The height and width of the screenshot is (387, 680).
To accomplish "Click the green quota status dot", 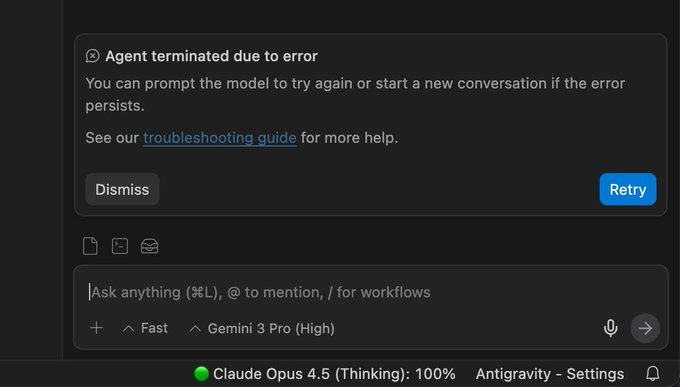I will 201,374.
